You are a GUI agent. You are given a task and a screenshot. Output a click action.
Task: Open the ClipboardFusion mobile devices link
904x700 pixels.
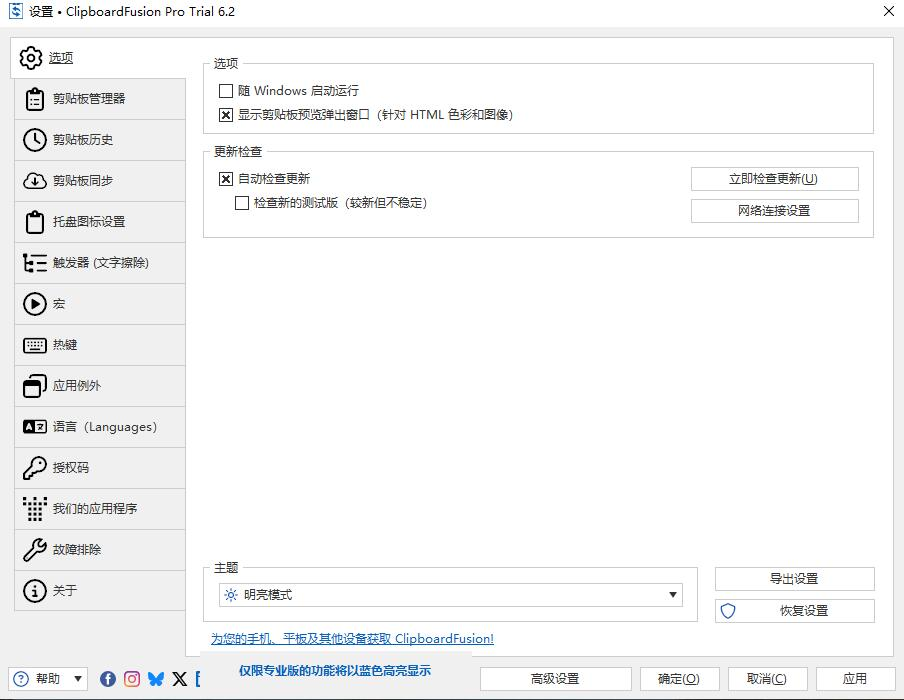(x=352, y=639)
